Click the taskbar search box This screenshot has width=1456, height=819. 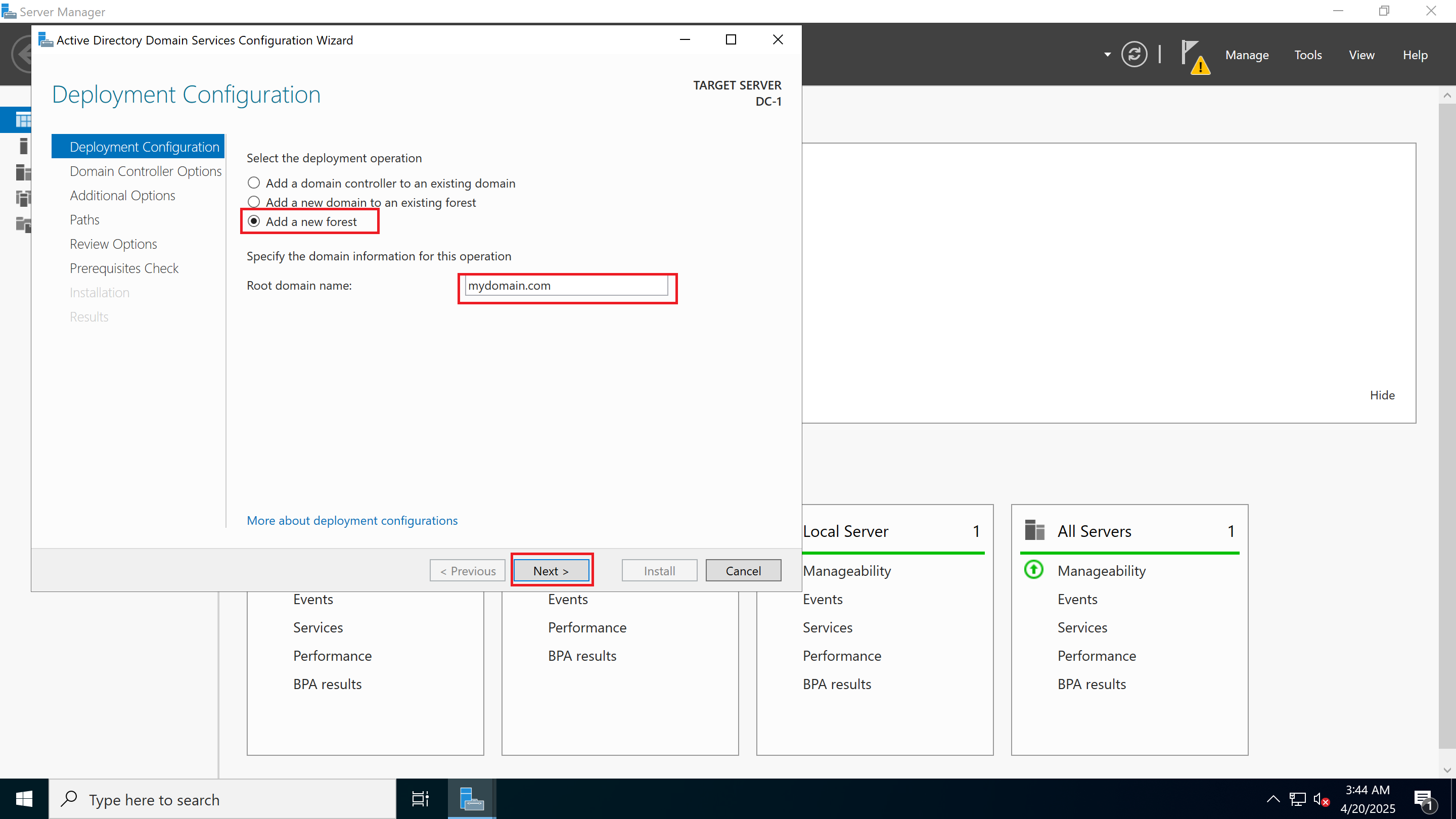[222, 799]
